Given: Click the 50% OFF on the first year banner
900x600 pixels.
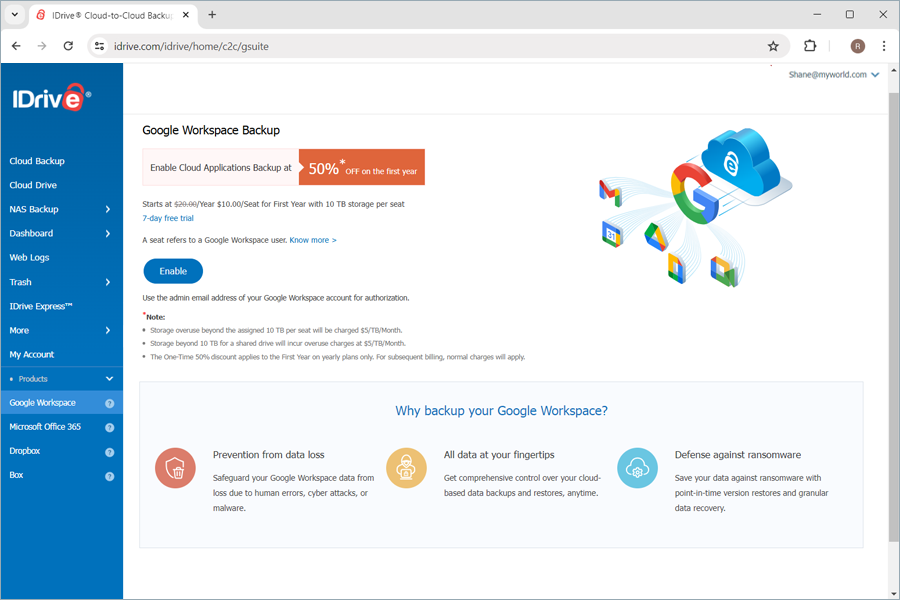Looking at the screenshot, I should [362, 167].
